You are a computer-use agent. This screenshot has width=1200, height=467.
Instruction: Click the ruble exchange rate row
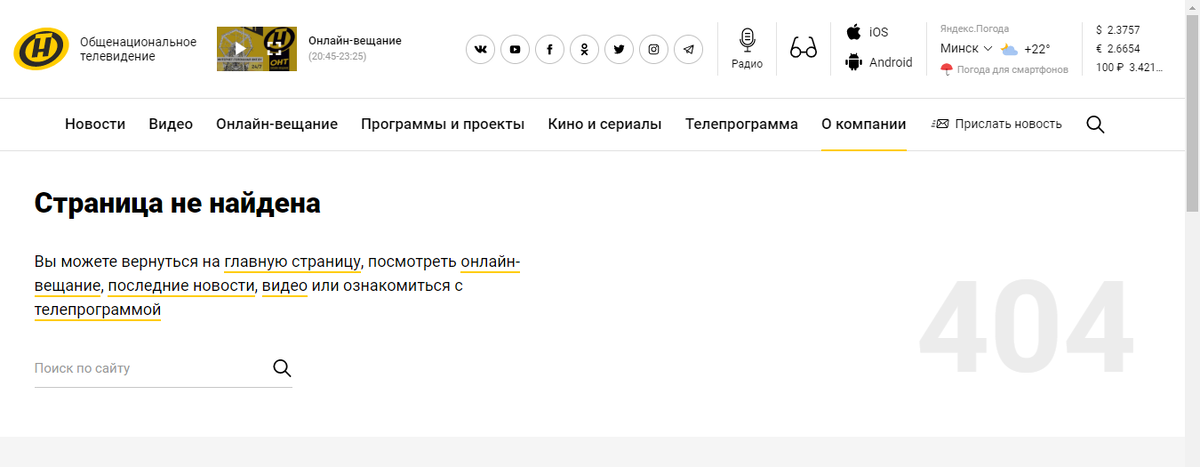[1130, 67]
